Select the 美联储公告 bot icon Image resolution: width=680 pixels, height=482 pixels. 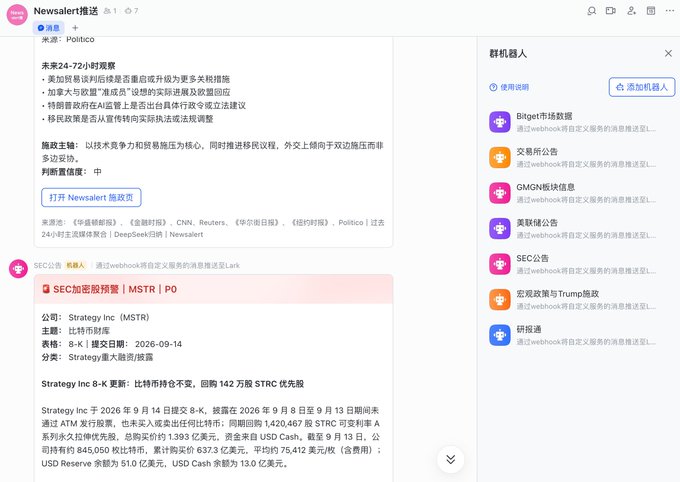[500, 229]
